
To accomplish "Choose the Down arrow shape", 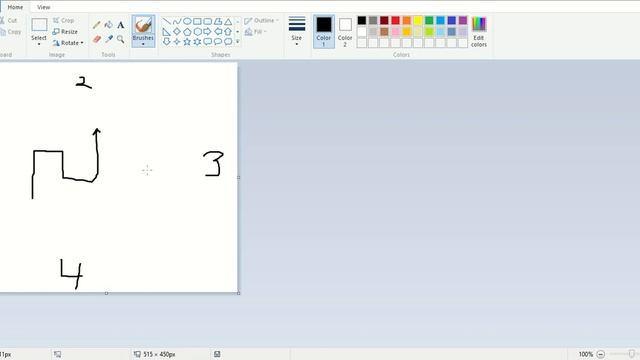I will [x=167, y=42].
